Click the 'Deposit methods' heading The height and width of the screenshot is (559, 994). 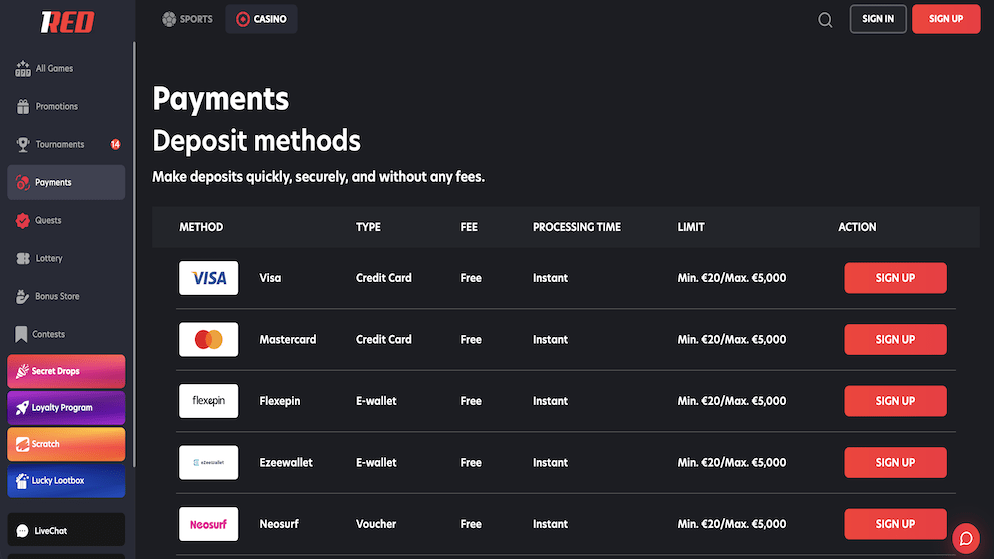click(256, 141)
